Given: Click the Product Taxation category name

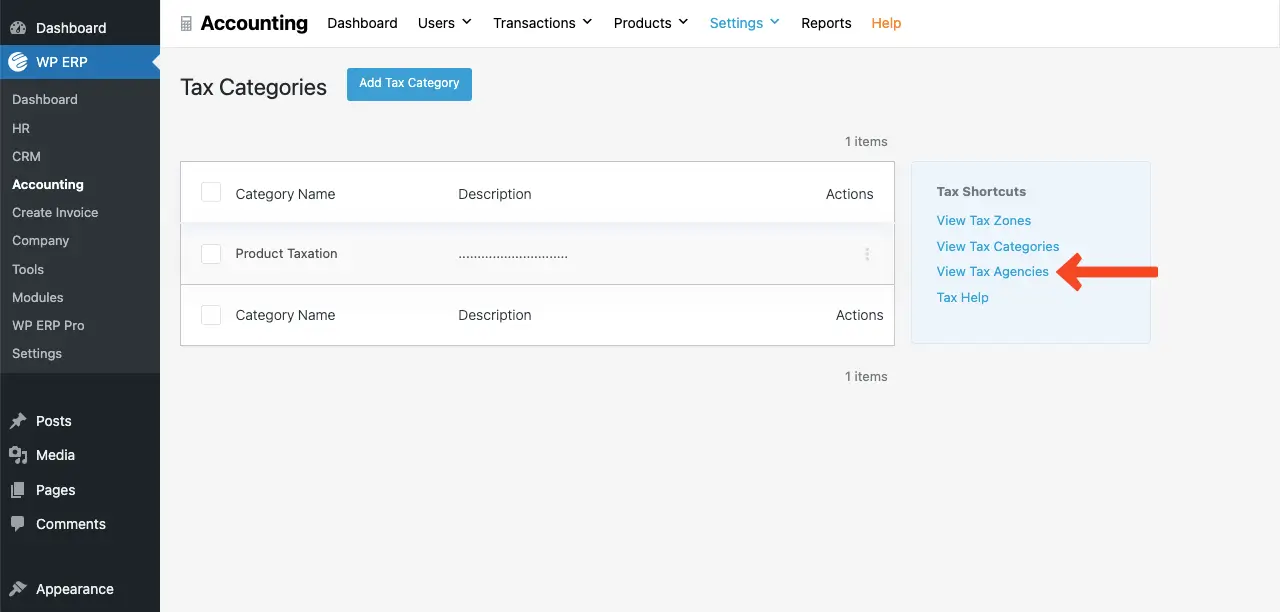Looking at the screenshot, I should point(287,254).
